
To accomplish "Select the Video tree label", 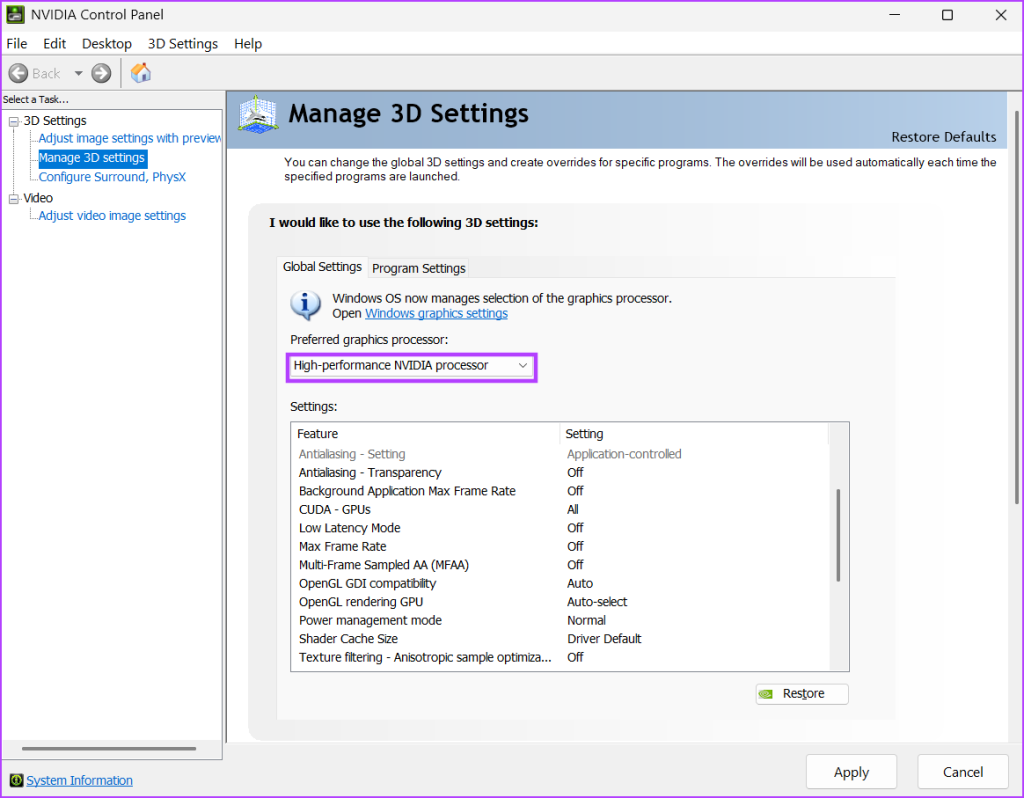I will (x=38, y=198).
